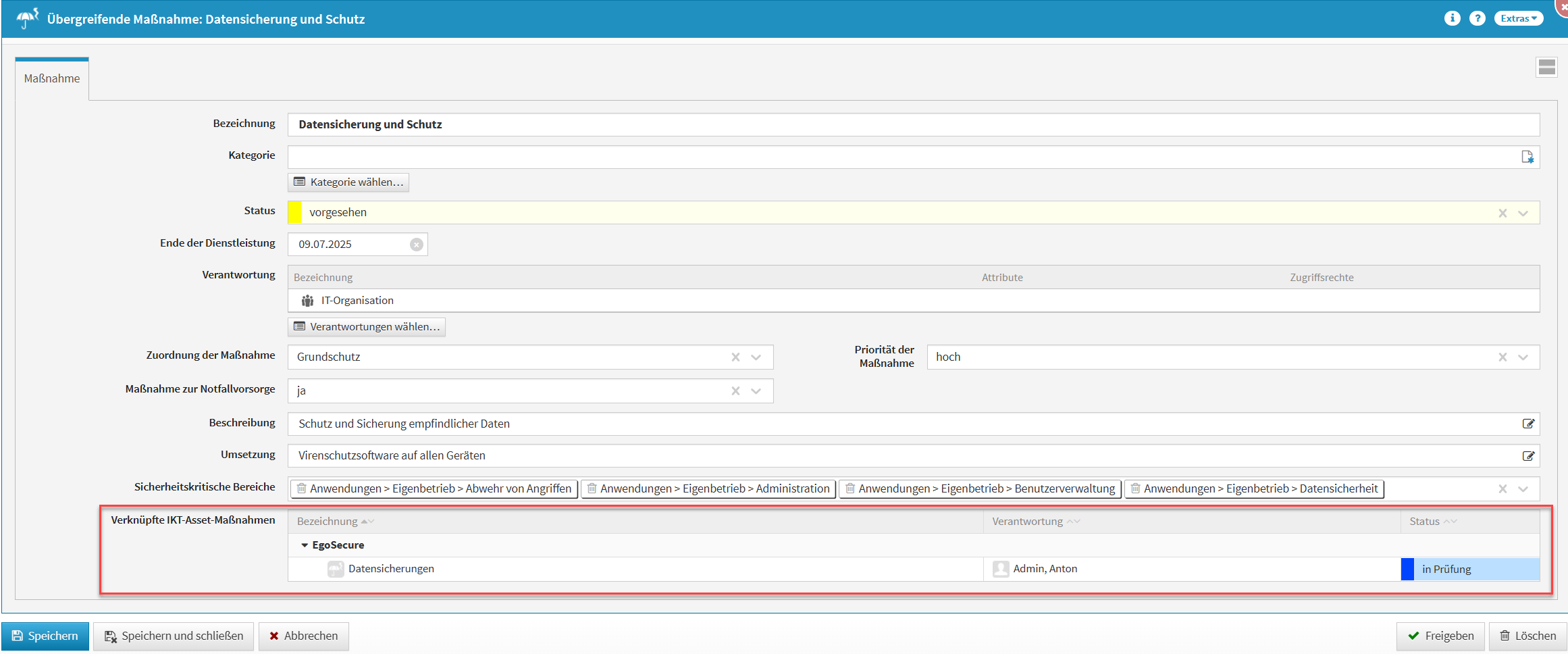This screenshot has width=1568, height=654.
Task: Open the Umsetzung edit icon
Action: coord(1528,456)
